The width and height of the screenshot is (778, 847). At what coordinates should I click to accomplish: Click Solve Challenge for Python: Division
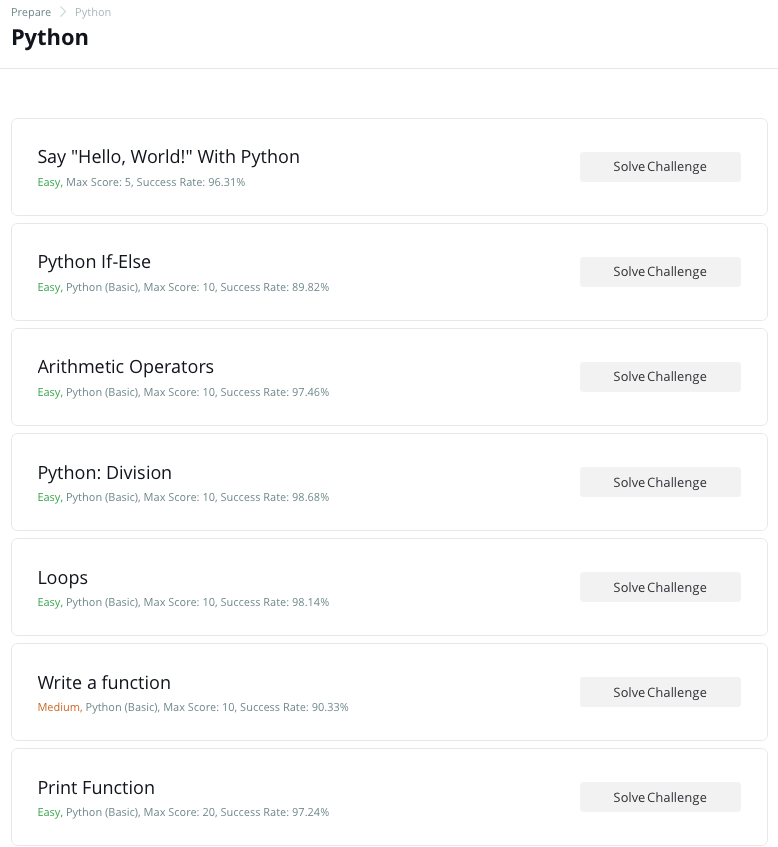pos(660,482)
